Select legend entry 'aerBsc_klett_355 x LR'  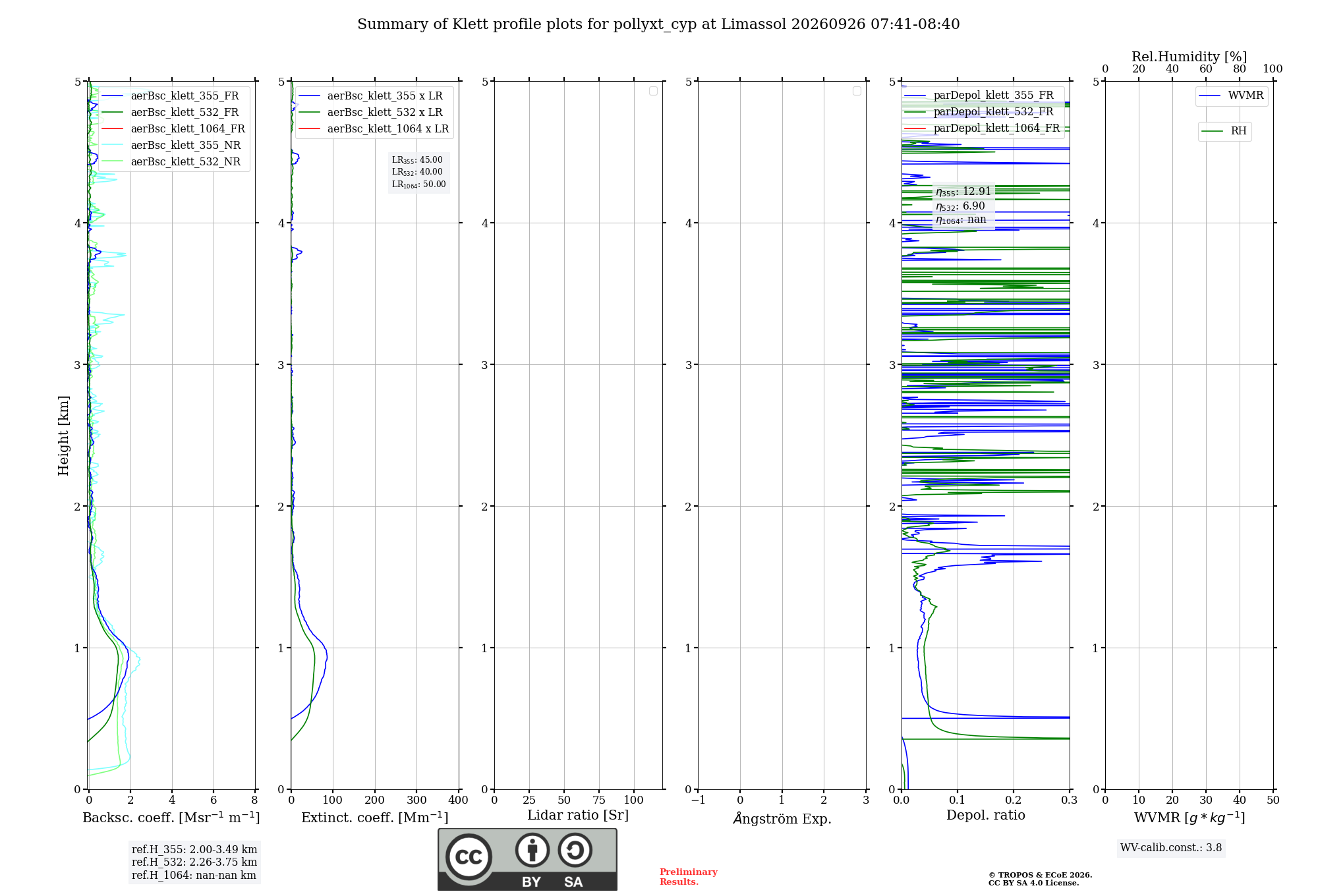coord(371,96)
